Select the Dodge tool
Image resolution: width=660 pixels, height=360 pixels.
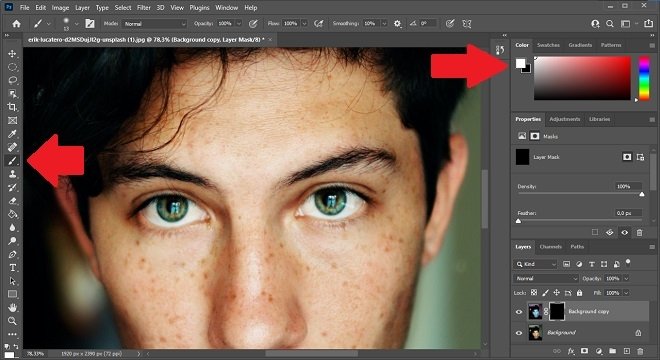(x=12, y=241)
